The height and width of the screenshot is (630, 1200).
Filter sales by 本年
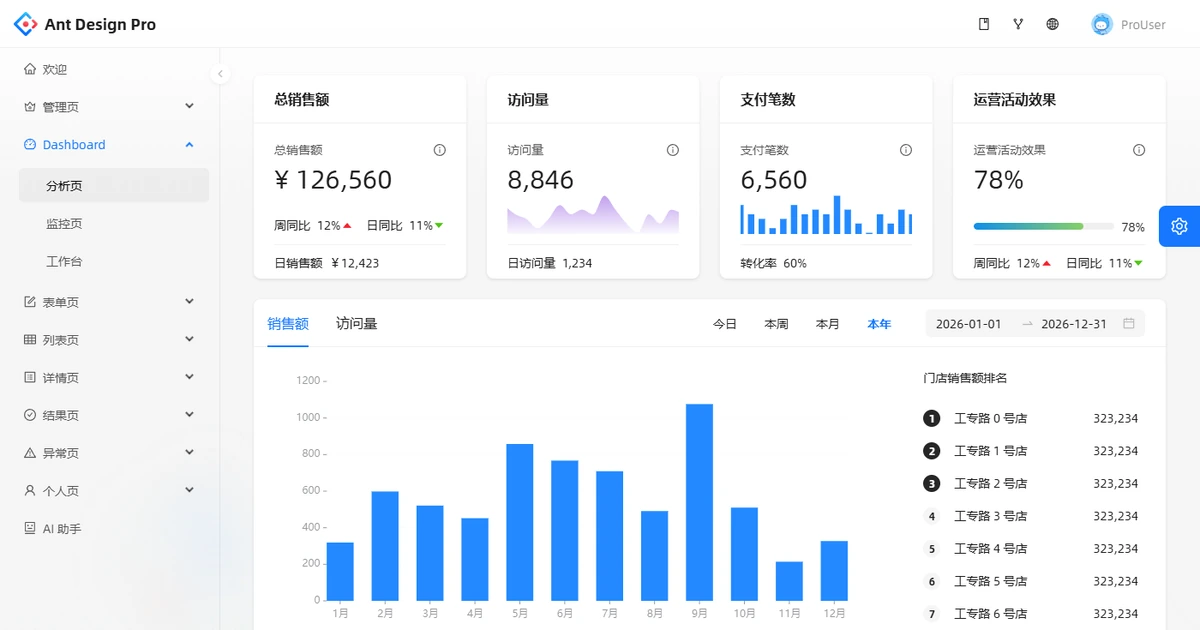click(879, 324)
